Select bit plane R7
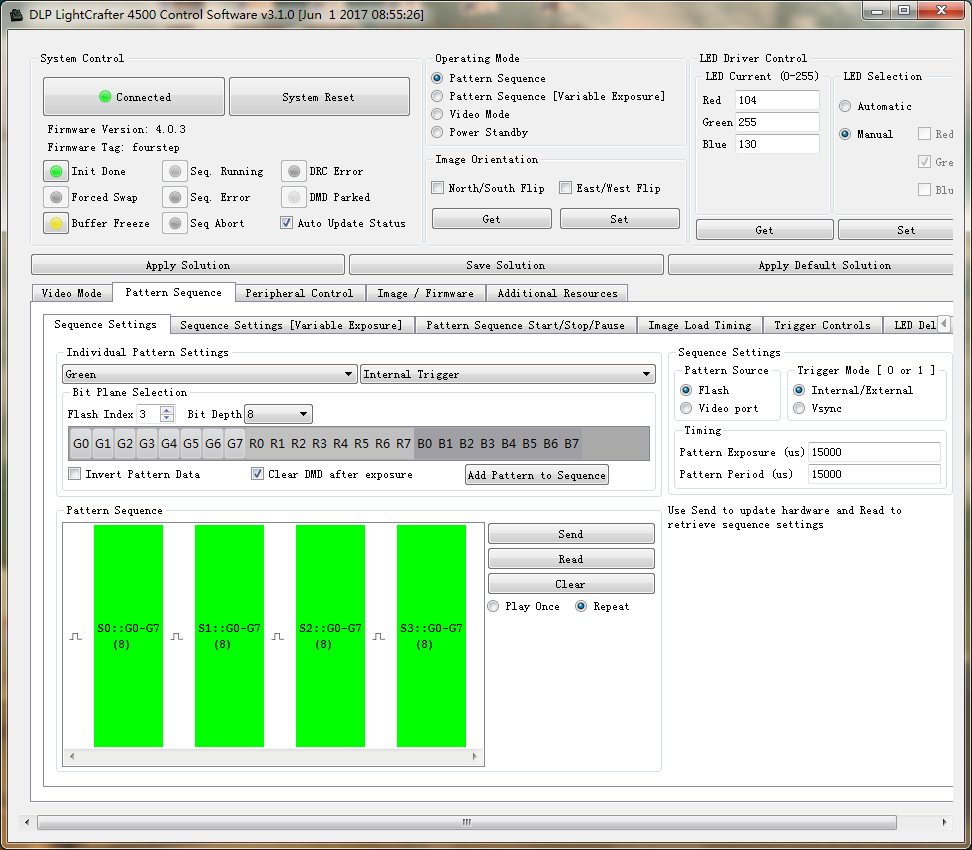This screenshot has height=850, width=972. 404,444
